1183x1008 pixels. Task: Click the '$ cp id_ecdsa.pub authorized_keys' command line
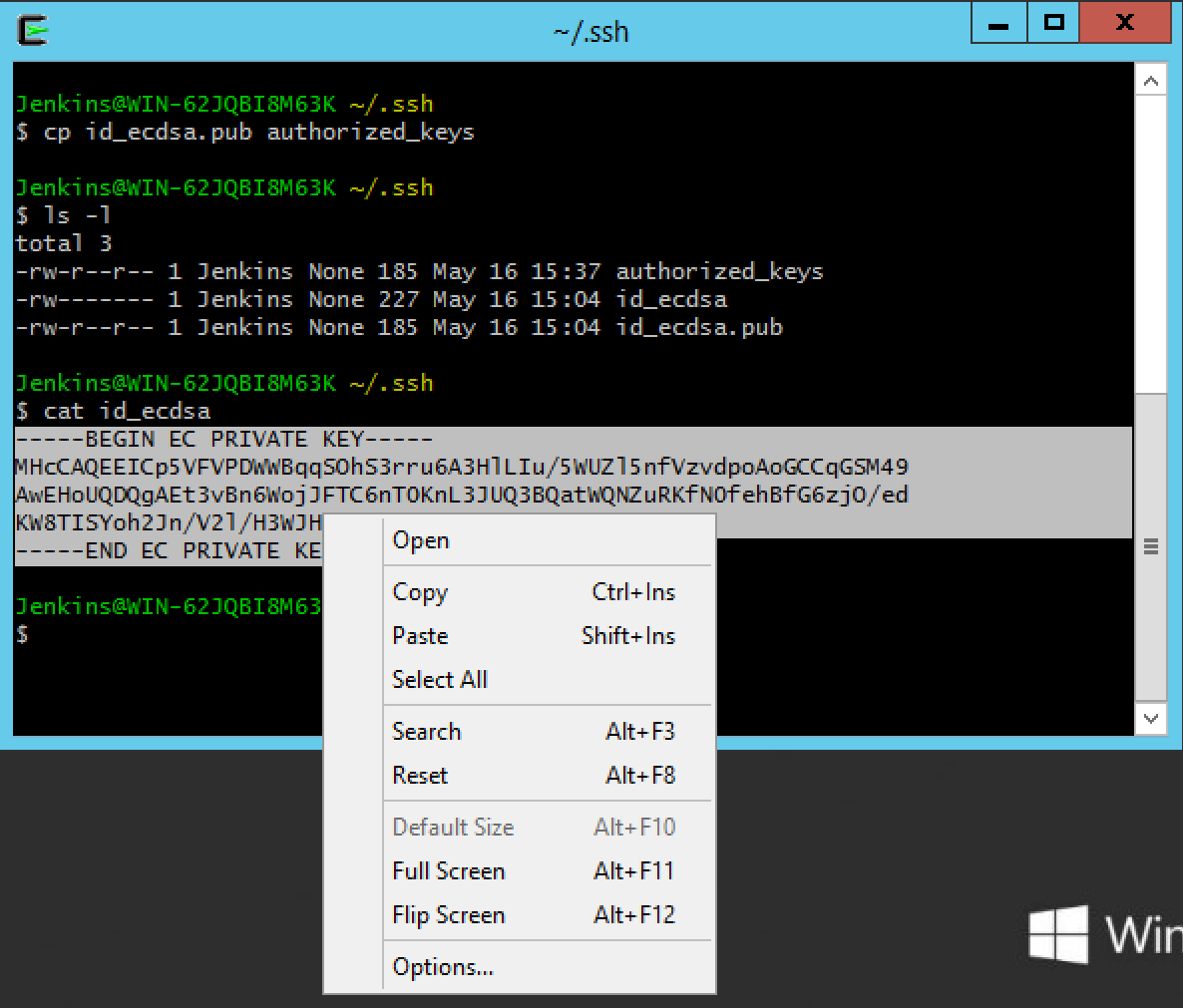point(245,132)
